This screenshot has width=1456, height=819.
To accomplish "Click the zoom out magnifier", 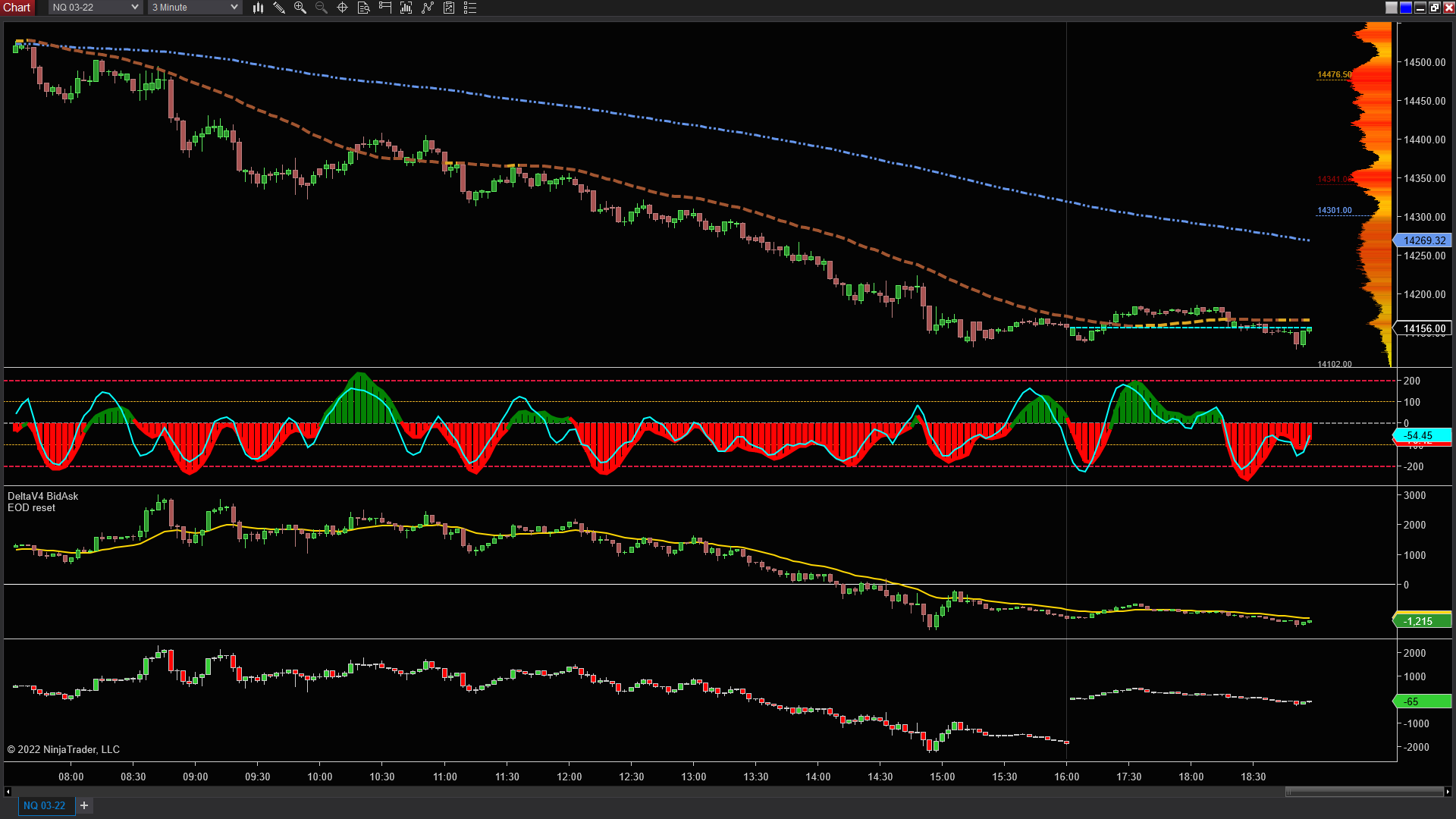I will coord(322,8).
